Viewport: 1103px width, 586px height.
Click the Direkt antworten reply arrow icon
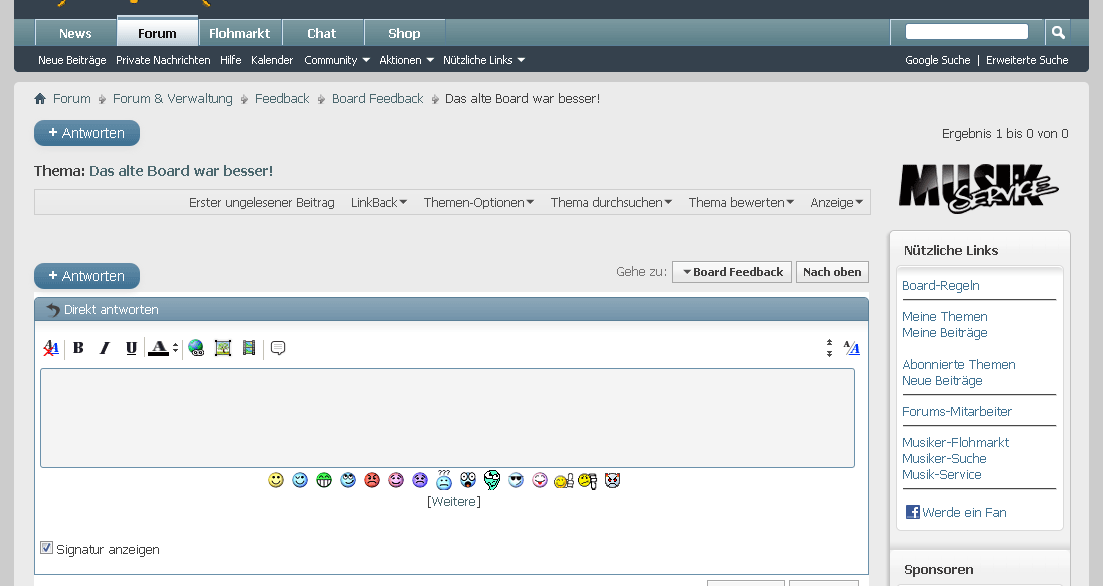[52, 310]
